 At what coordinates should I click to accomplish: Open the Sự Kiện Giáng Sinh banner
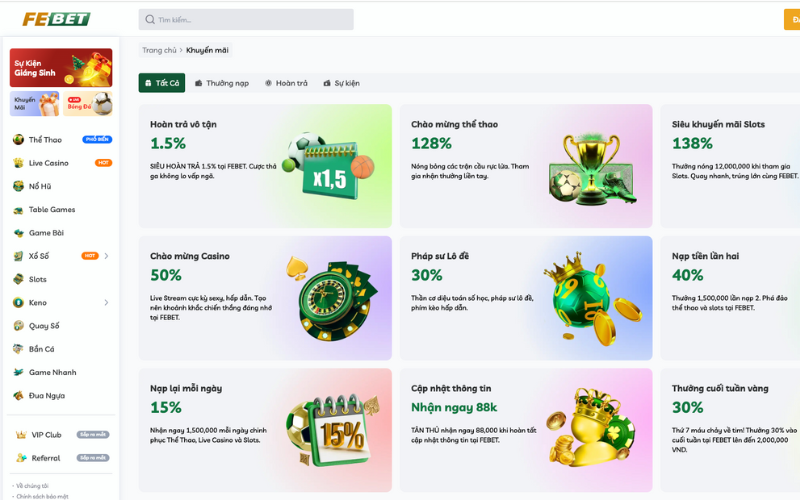tap(61, 68)
